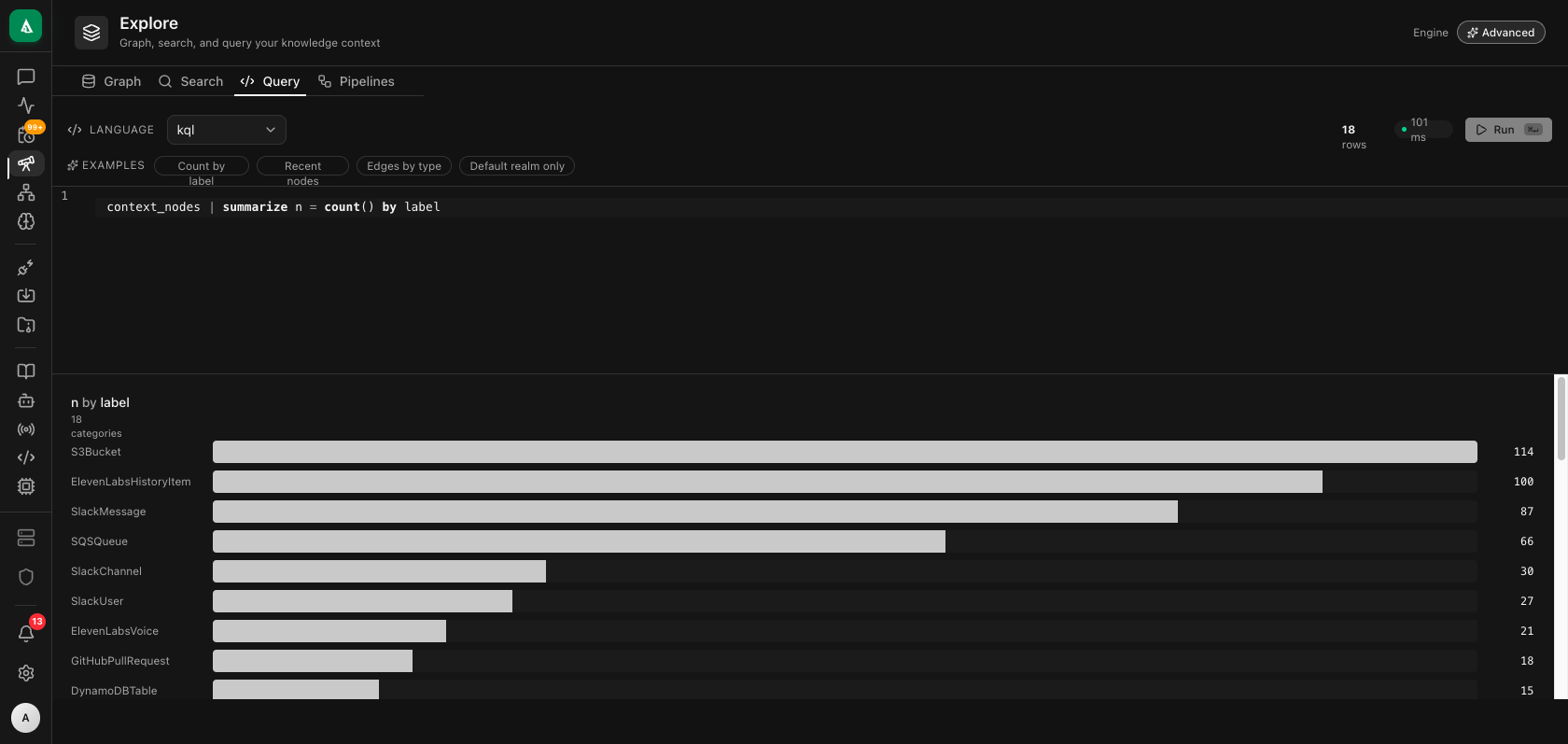Open the kql language dropdown

coord(227,130)
